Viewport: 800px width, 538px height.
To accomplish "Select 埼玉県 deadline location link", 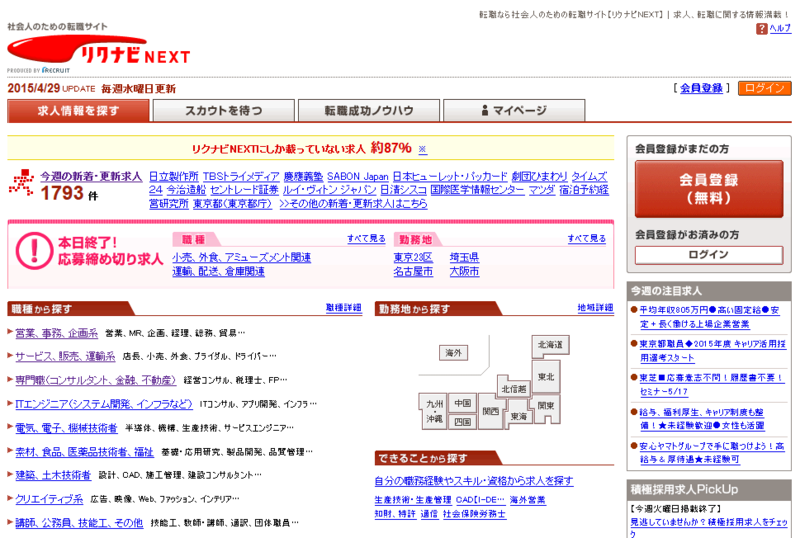I will (x=464, y=257).
